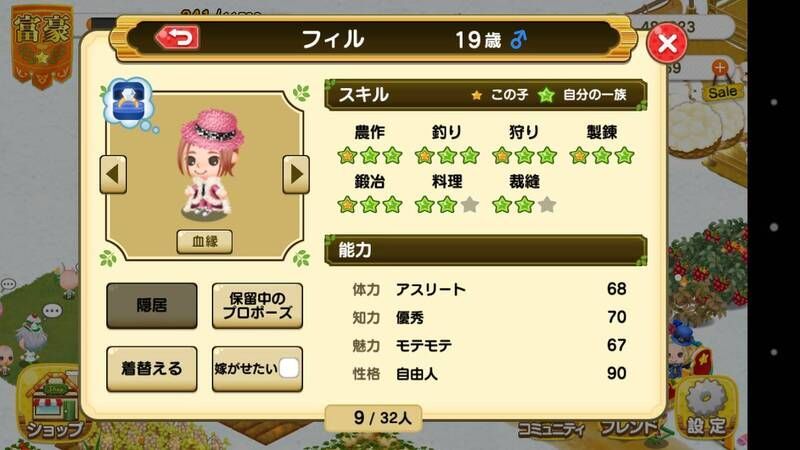800x450 pixels.
Task: Tap the red back arrow button
Action: [x=177, y=38]
